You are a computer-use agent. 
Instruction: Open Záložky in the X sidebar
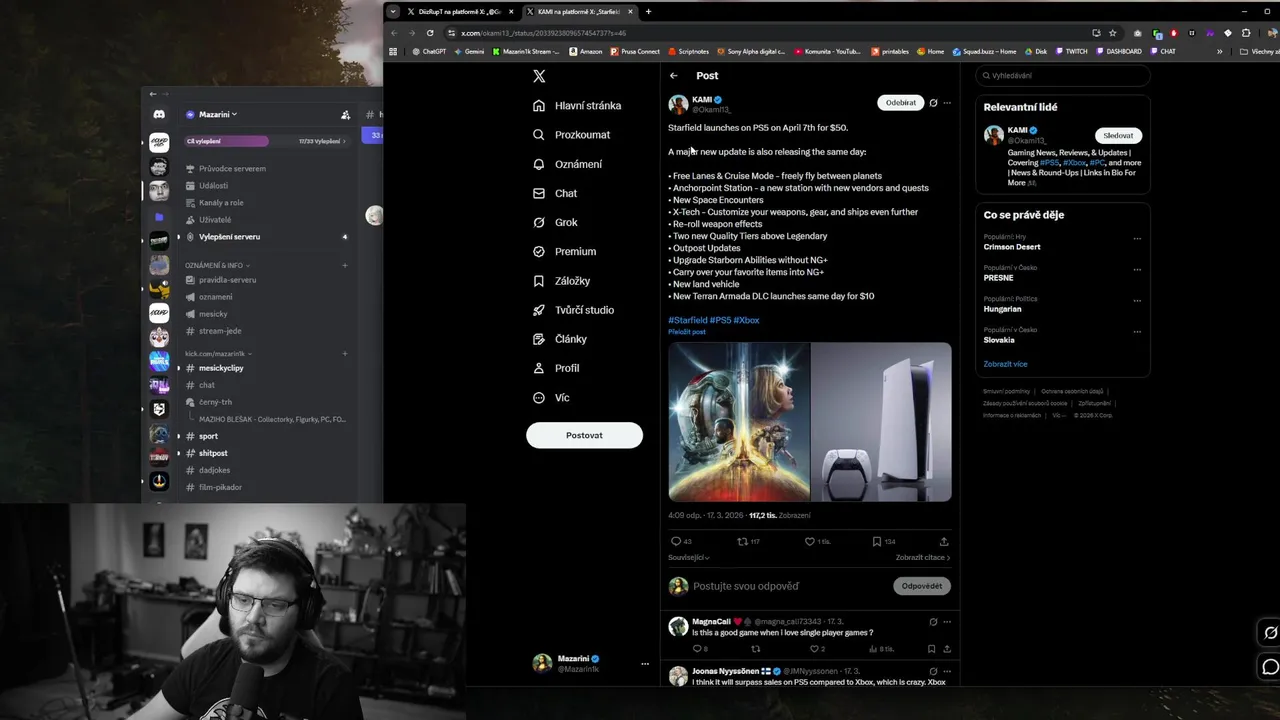pyautogui.click(x=561, y=281)
